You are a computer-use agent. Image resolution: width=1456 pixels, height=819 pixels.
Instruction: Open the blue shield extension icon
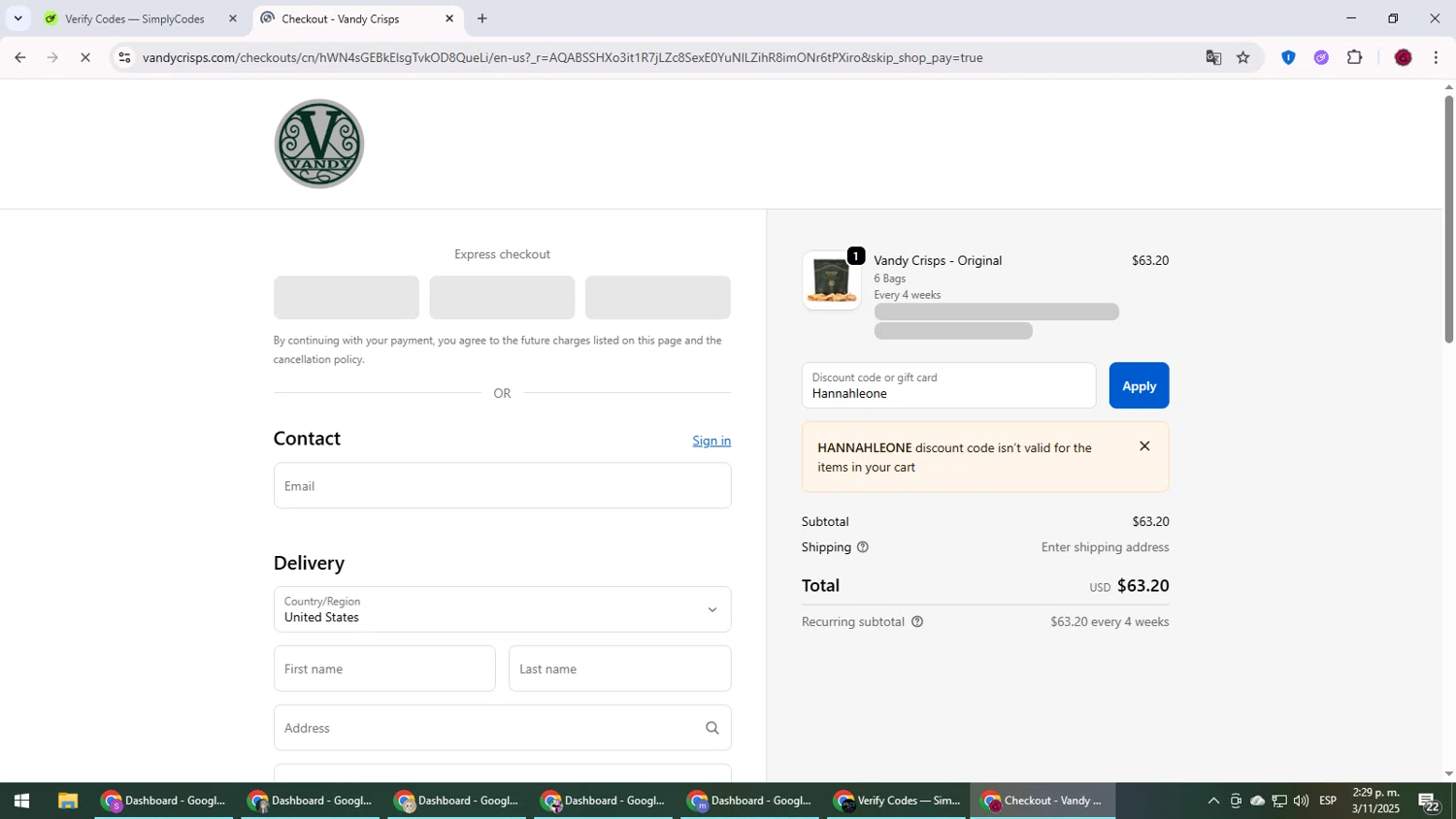pos(1288,58)
